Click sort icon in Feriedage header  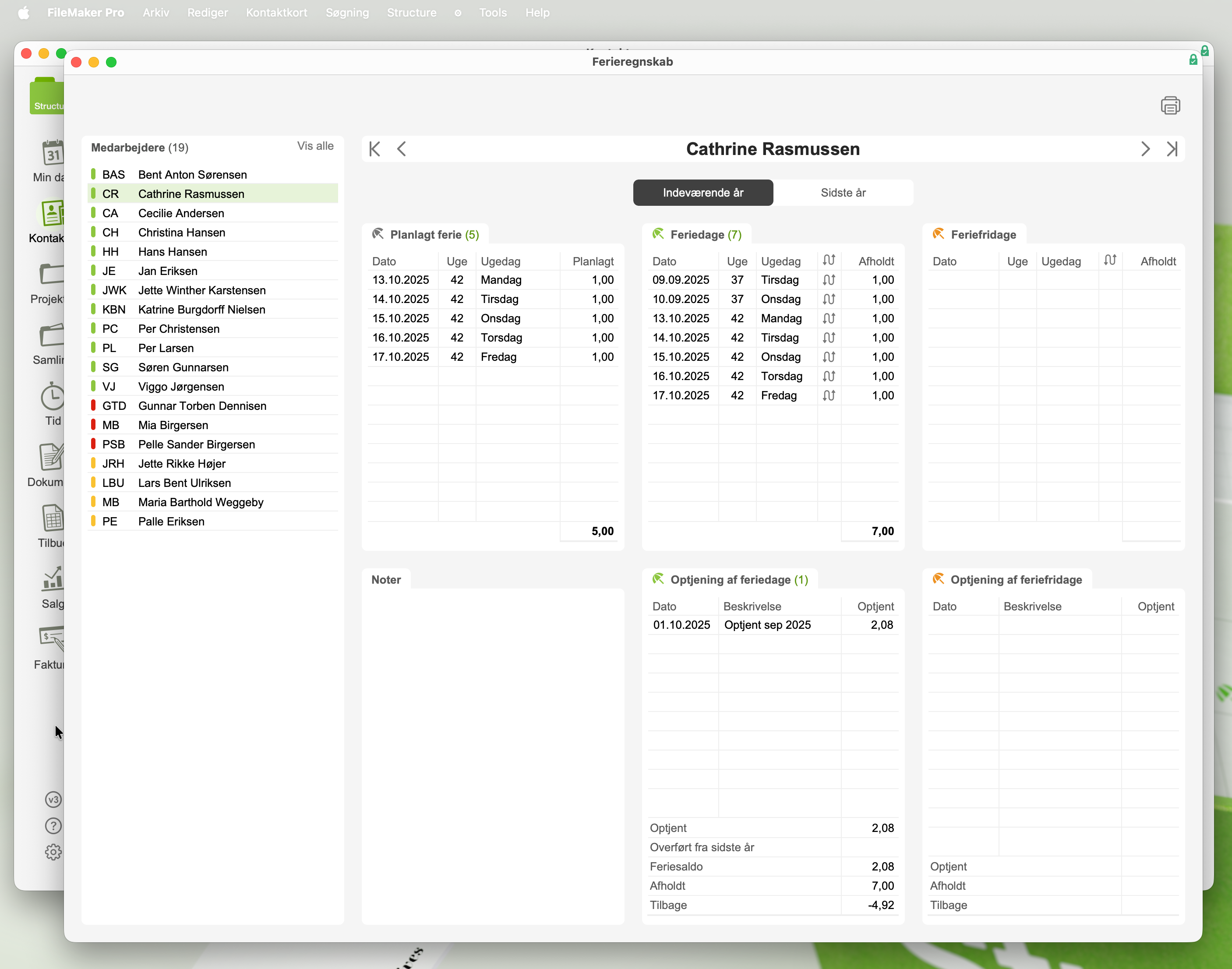click(x=829, y=261)
